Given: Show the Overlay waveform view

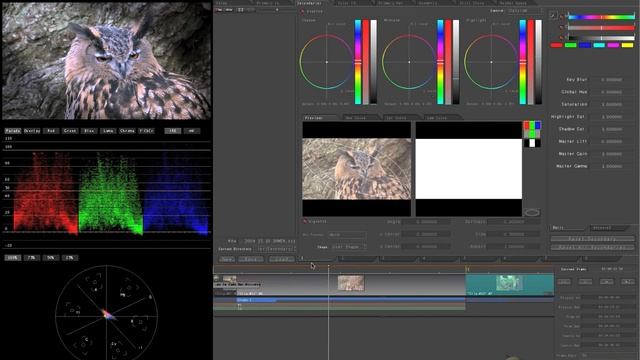Looking at the screenshot, I should coord(32,131).
